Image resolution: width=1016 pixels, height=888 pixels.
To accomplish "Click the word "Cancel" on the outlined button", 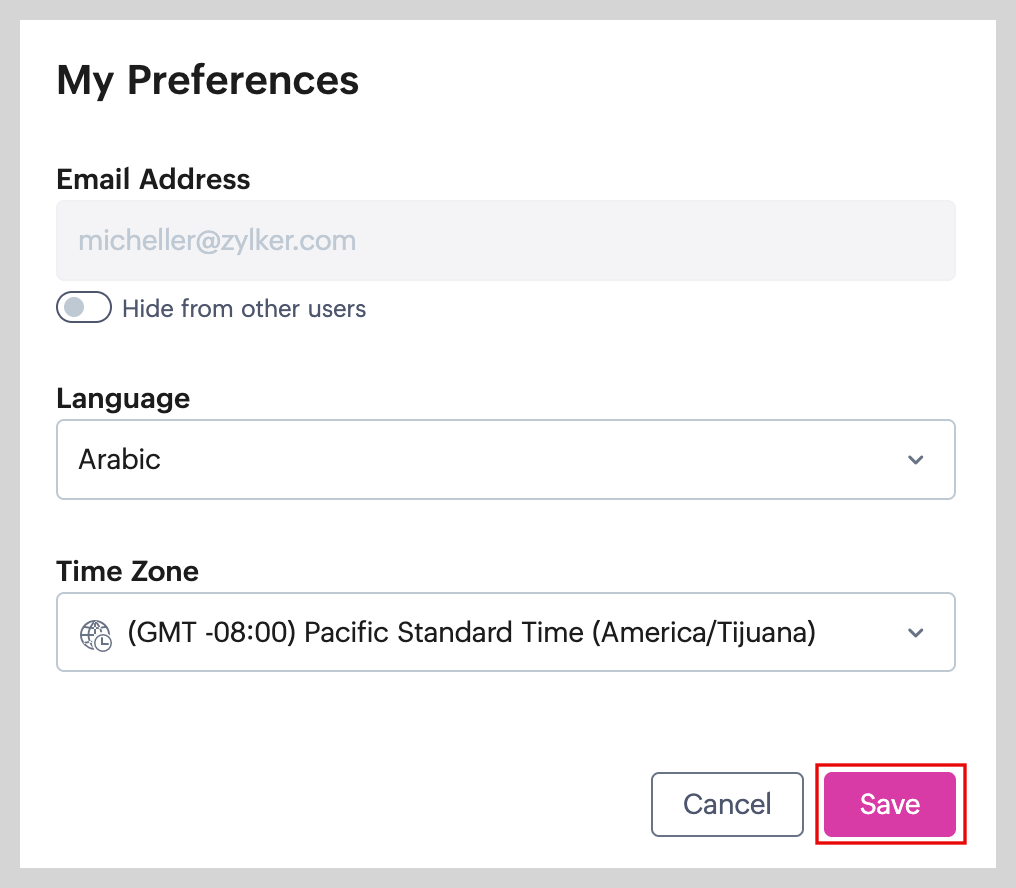I will 727,804.
